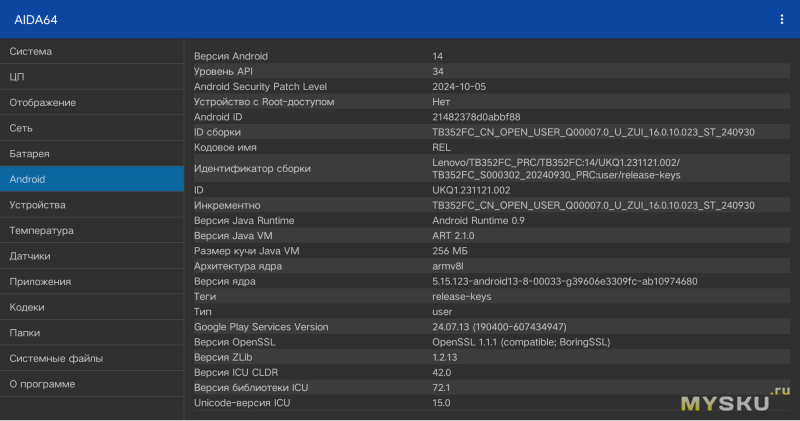Select Unicode ICU value 15.0
This screenshot has height=421, width=800.
click(x=441, y=403)
